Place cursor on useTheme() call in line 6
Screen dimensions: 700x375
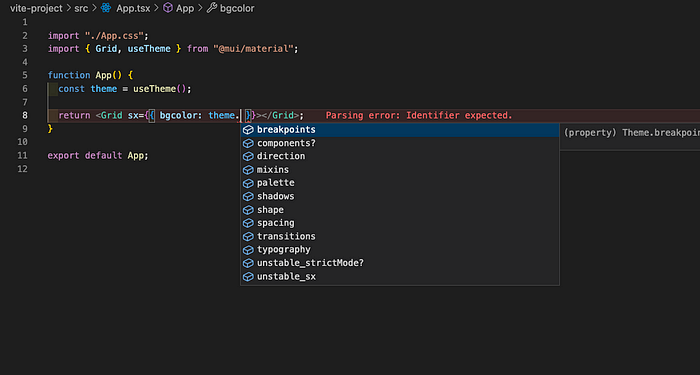[162, 89]
